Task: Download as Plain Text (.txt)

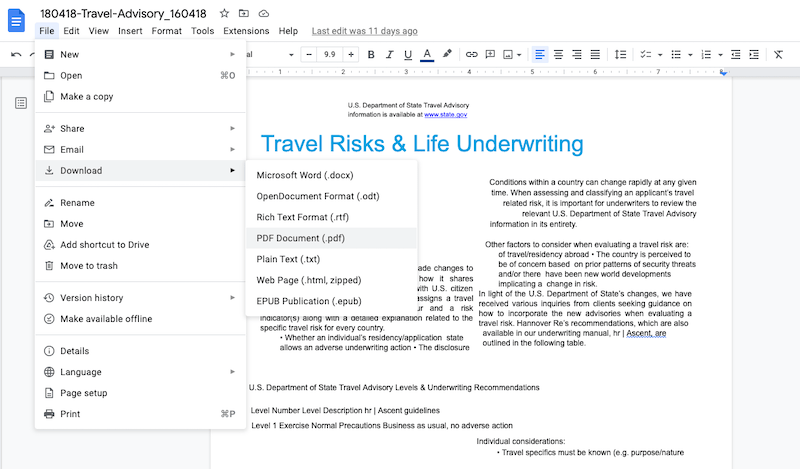Action: (331, 259)
